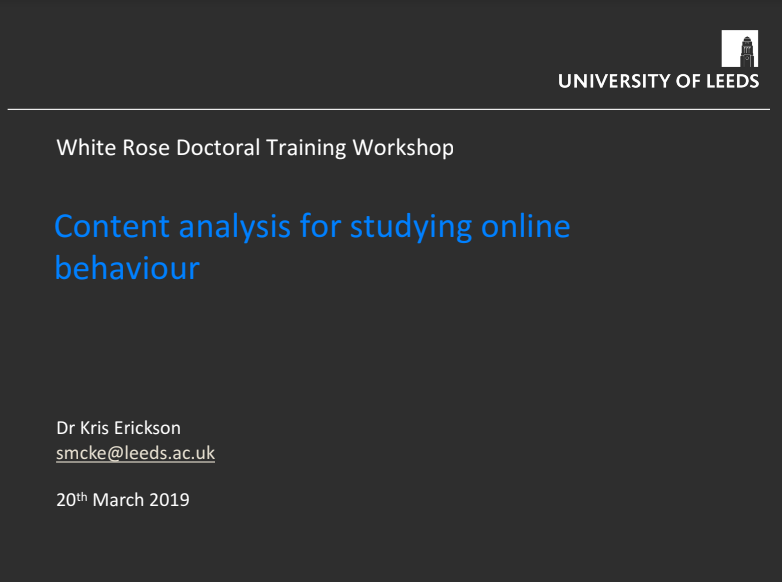Click the word "behaviour" in the blue title
The width and height of the screenshot is (782, 582).
(127, 268)
